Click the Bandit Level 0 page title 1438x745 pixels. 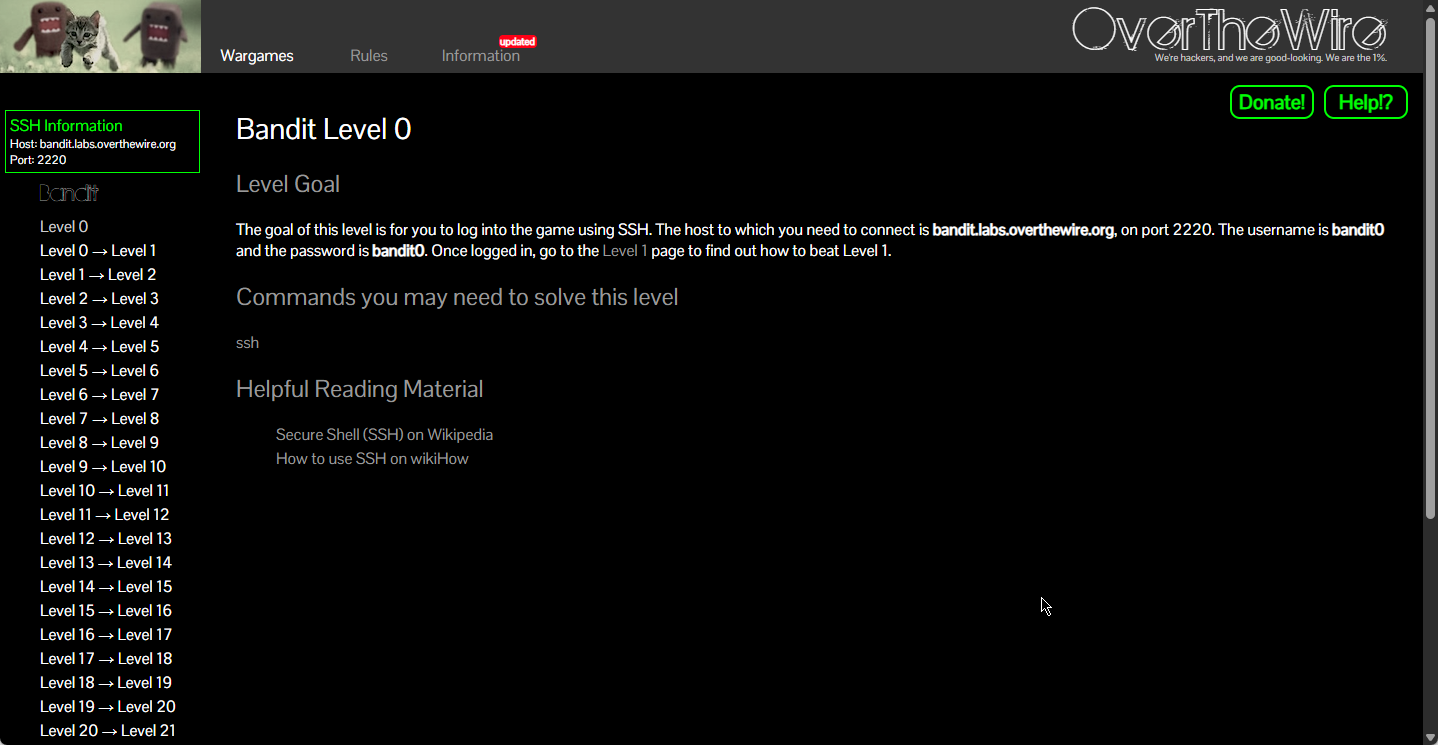pos(323,129)
